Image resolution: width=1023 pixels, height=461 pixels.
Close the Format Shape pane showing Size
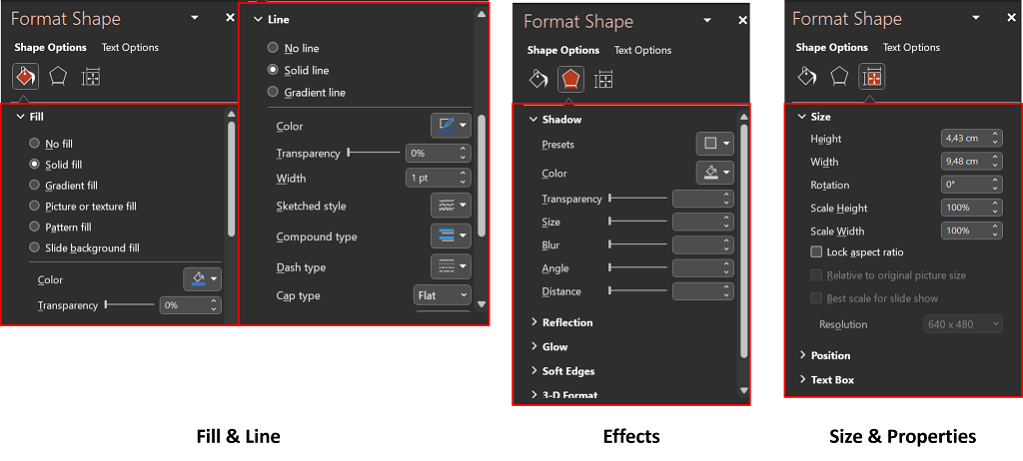[x=1011, y=18]
